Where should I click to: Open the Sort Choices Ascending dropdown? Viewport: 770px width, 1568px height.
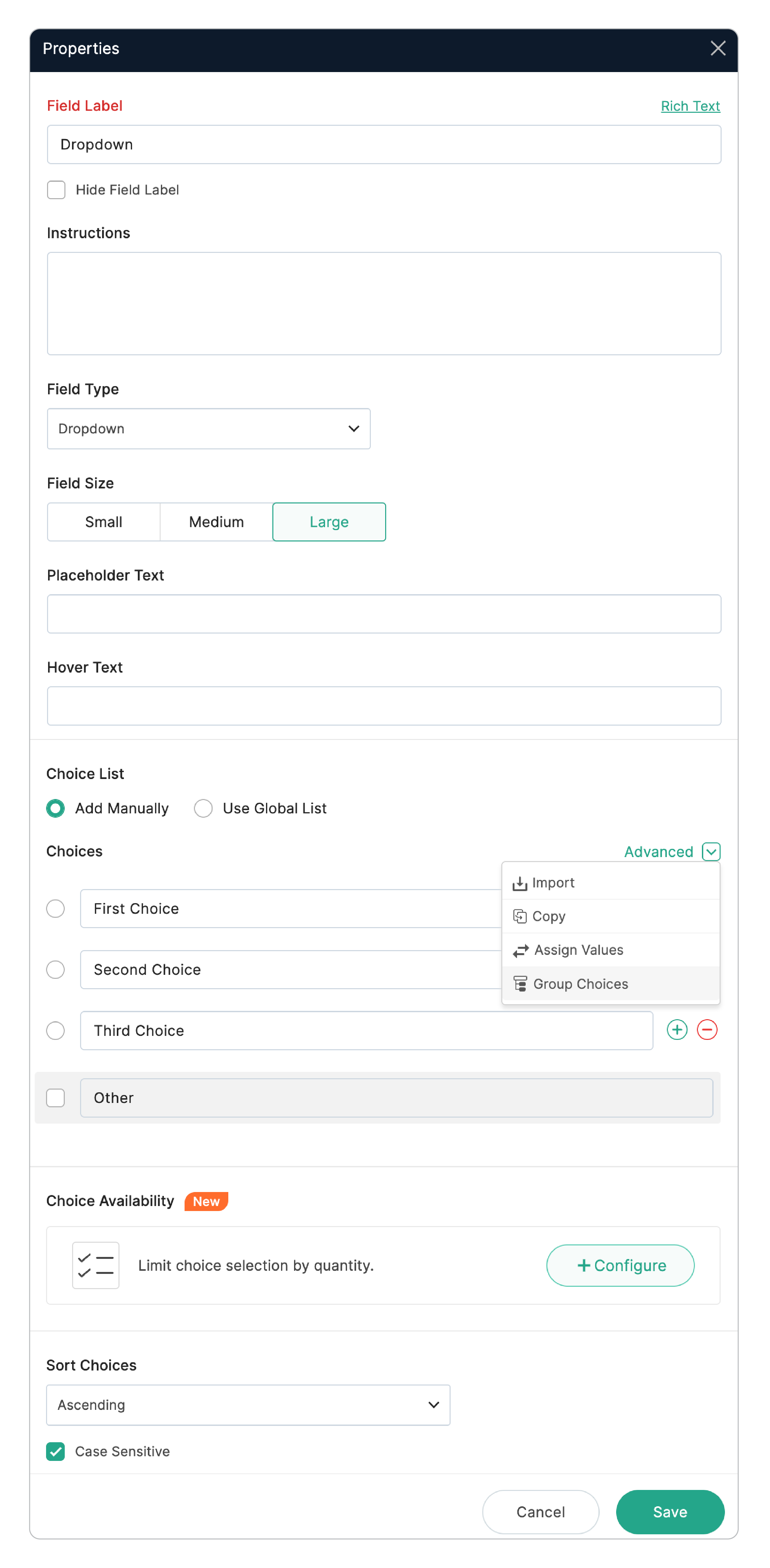click(248, 1404)
